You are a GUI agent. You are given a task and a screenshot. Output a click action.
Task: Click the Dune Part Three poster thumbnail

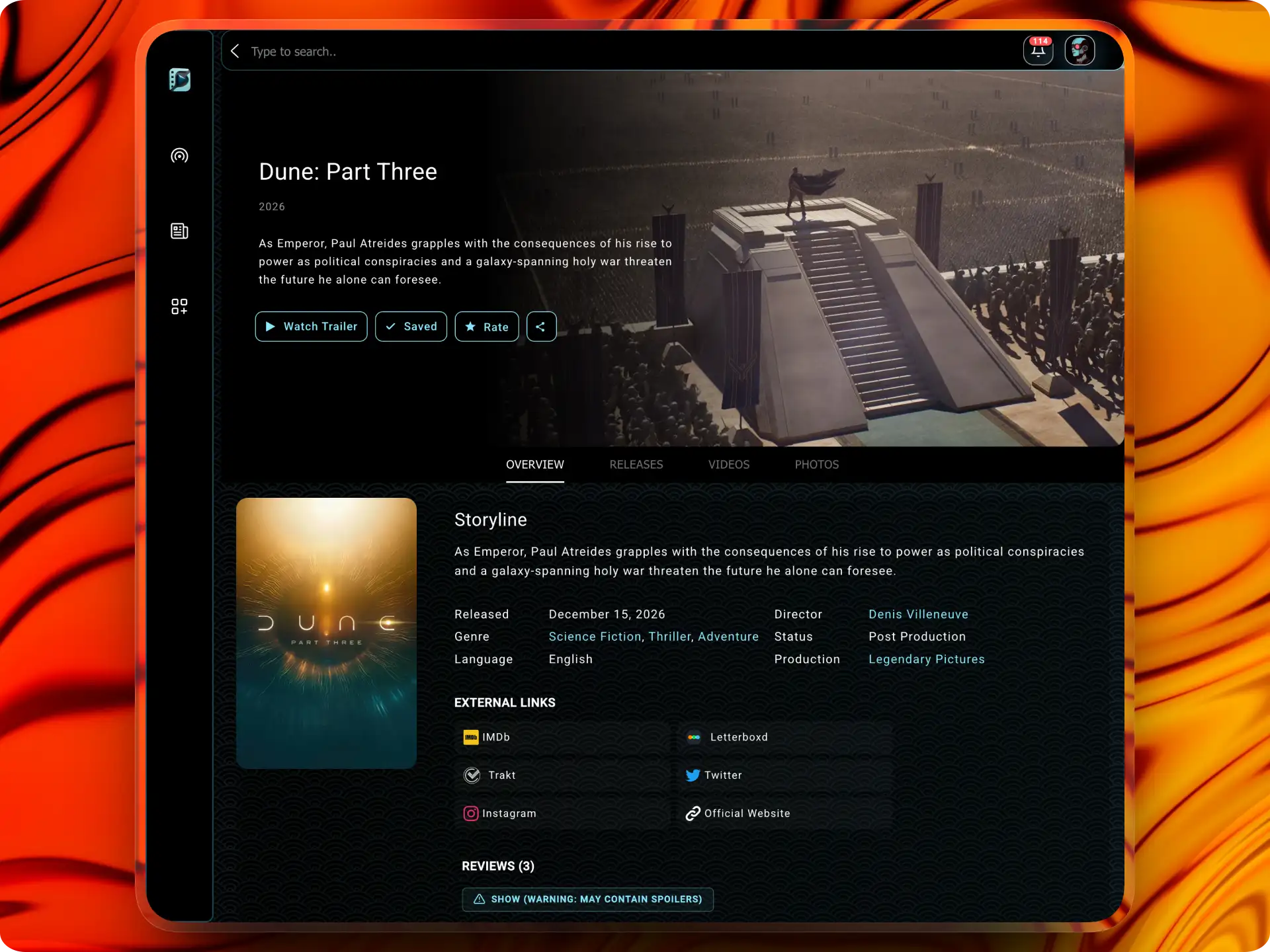click(326, 633)
